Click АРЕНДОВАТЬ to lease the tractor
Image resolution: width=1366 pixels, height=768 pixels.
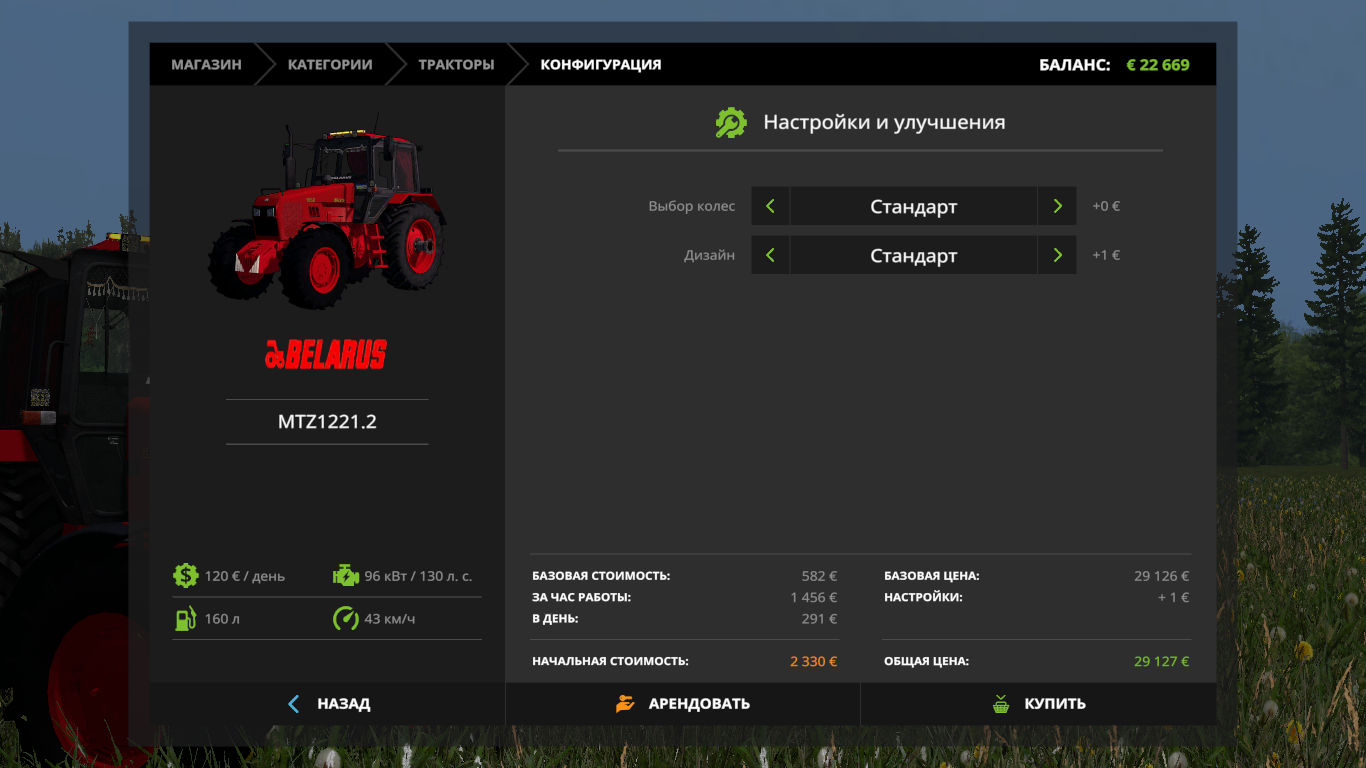click(x=683, y=704)
